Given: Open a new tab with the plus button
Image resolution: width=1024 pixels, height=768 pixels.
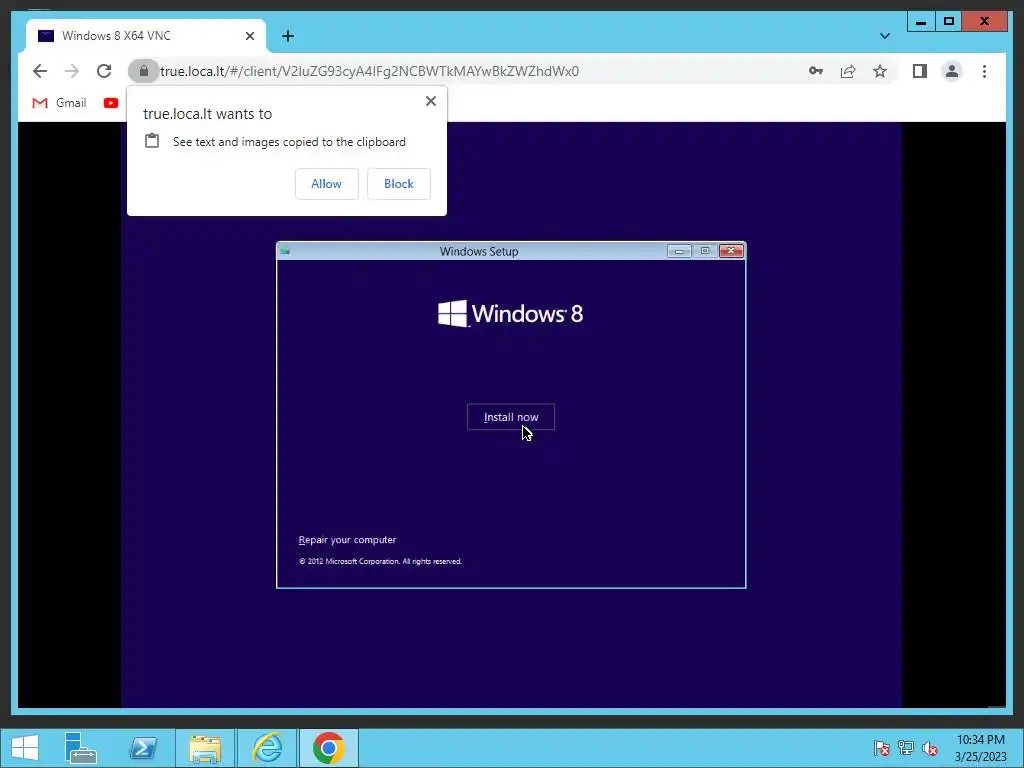Looking at the screenshot, I should (x=288, y=36).
